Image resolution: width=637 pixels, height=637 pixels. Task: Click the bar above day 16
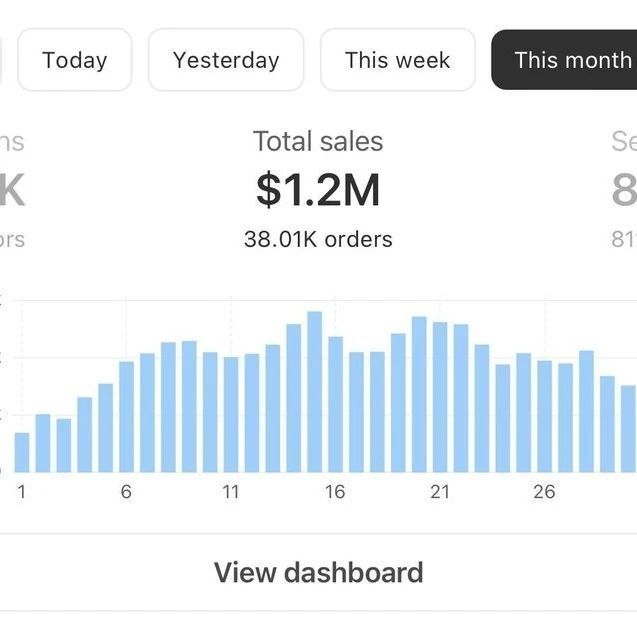(x=336, y=404)
